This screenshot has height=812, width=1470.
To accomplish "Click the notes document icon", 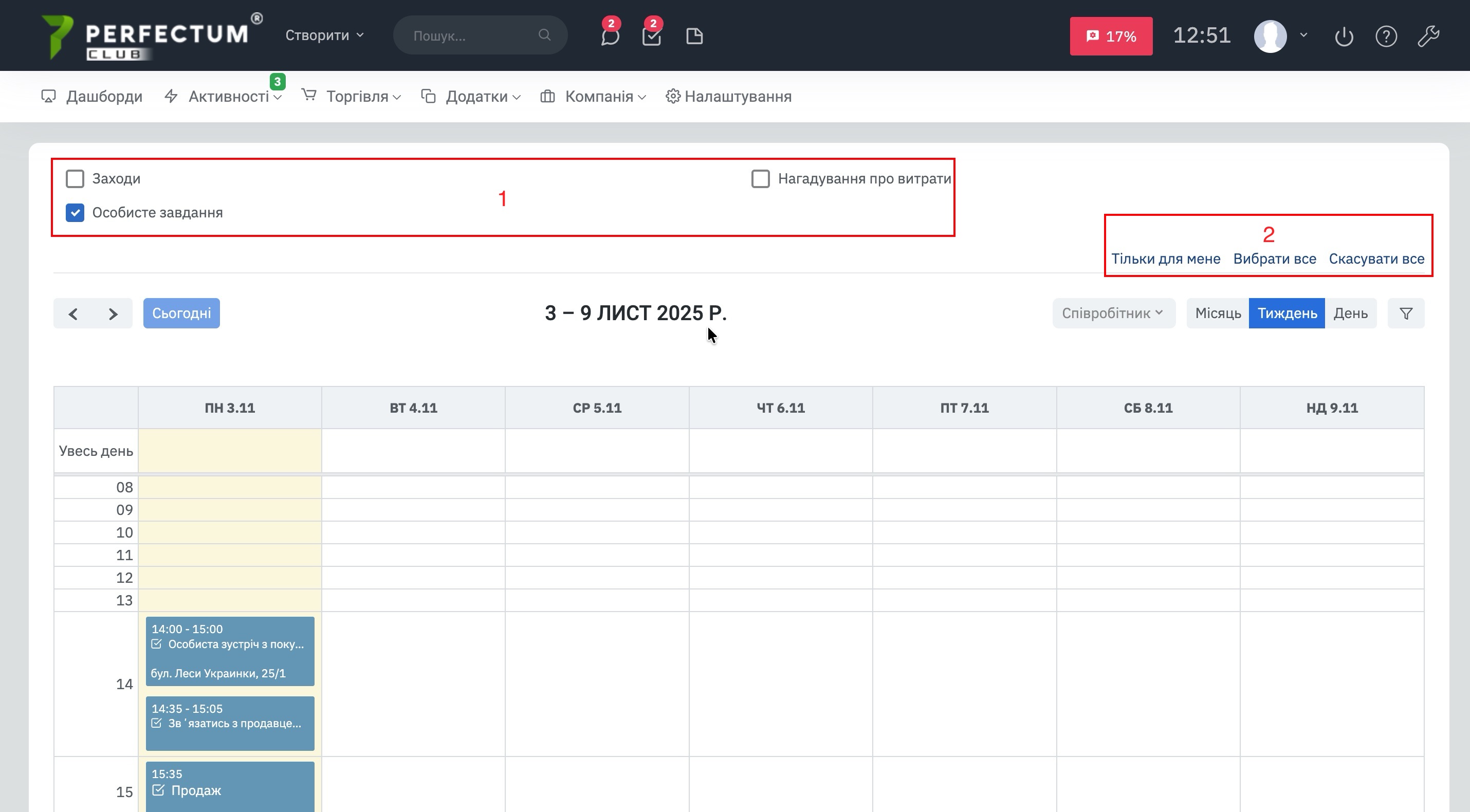I will tap(694, 36).
